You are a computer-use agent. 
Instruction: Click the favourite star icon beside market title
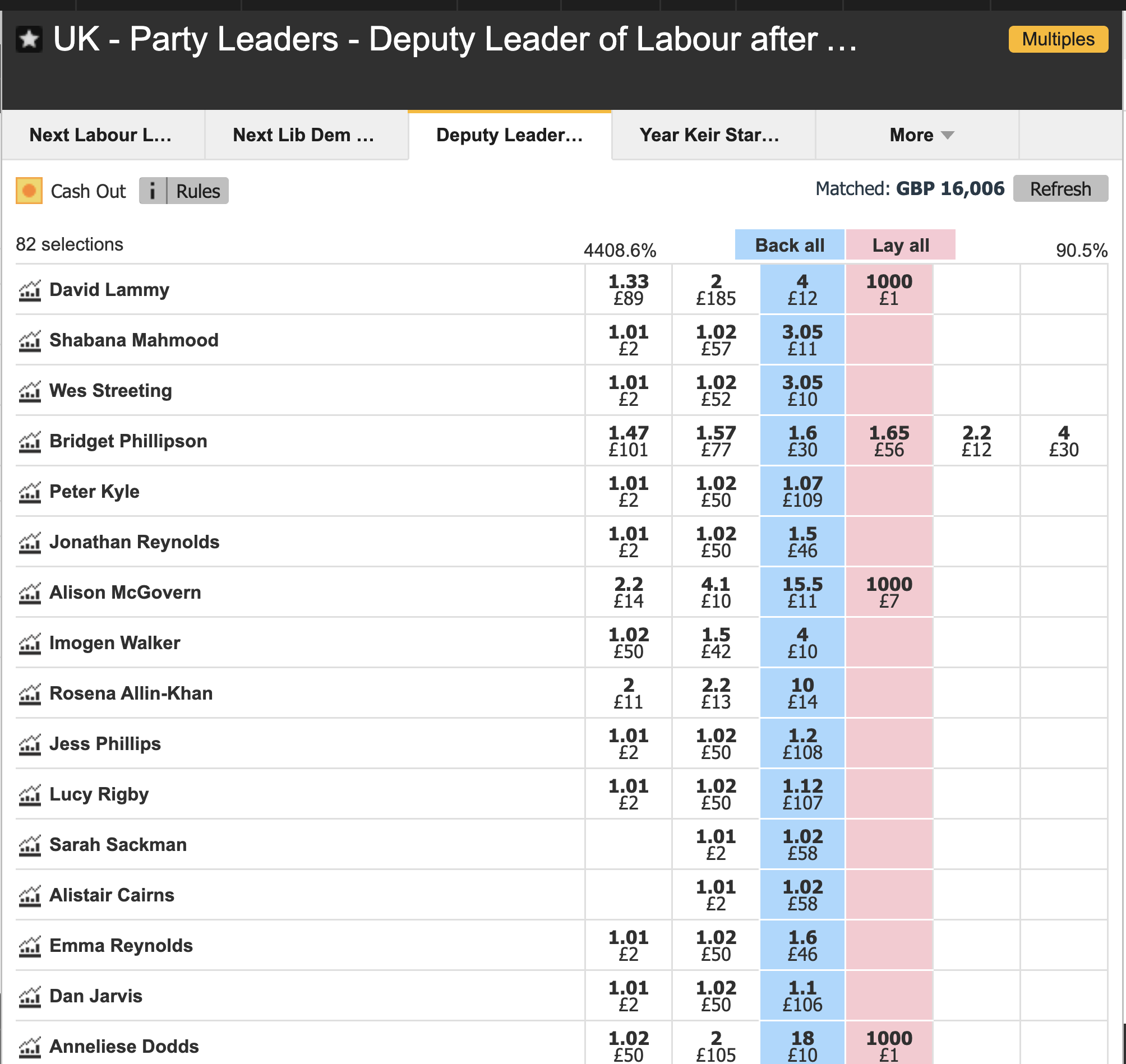coord(29,39)
